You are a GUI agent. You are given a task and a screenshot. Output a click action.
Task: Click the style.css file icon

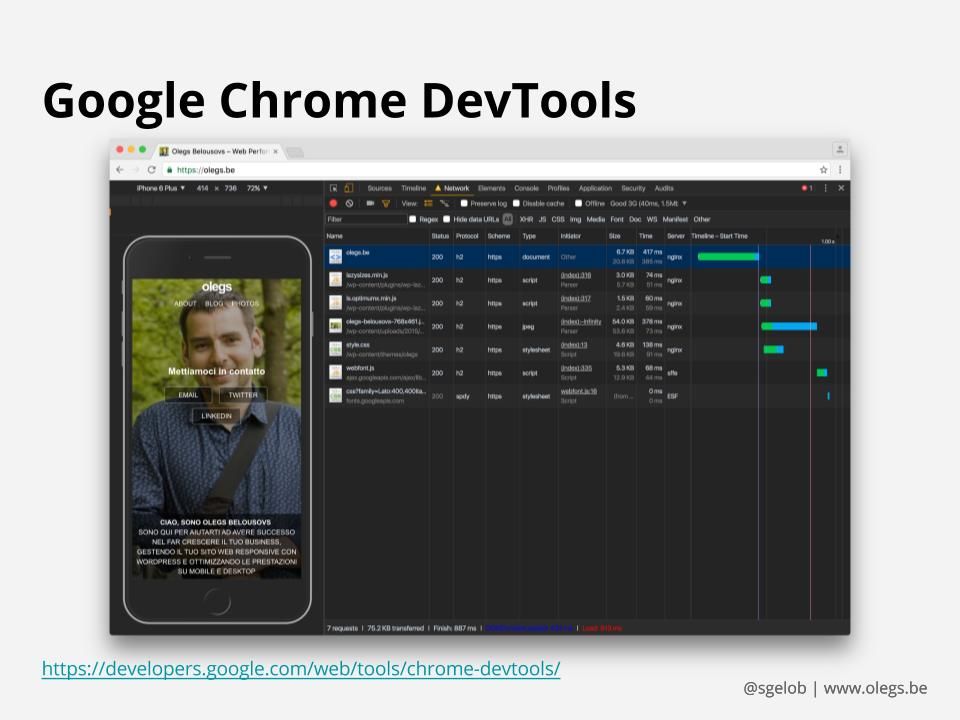coord(336,350)
